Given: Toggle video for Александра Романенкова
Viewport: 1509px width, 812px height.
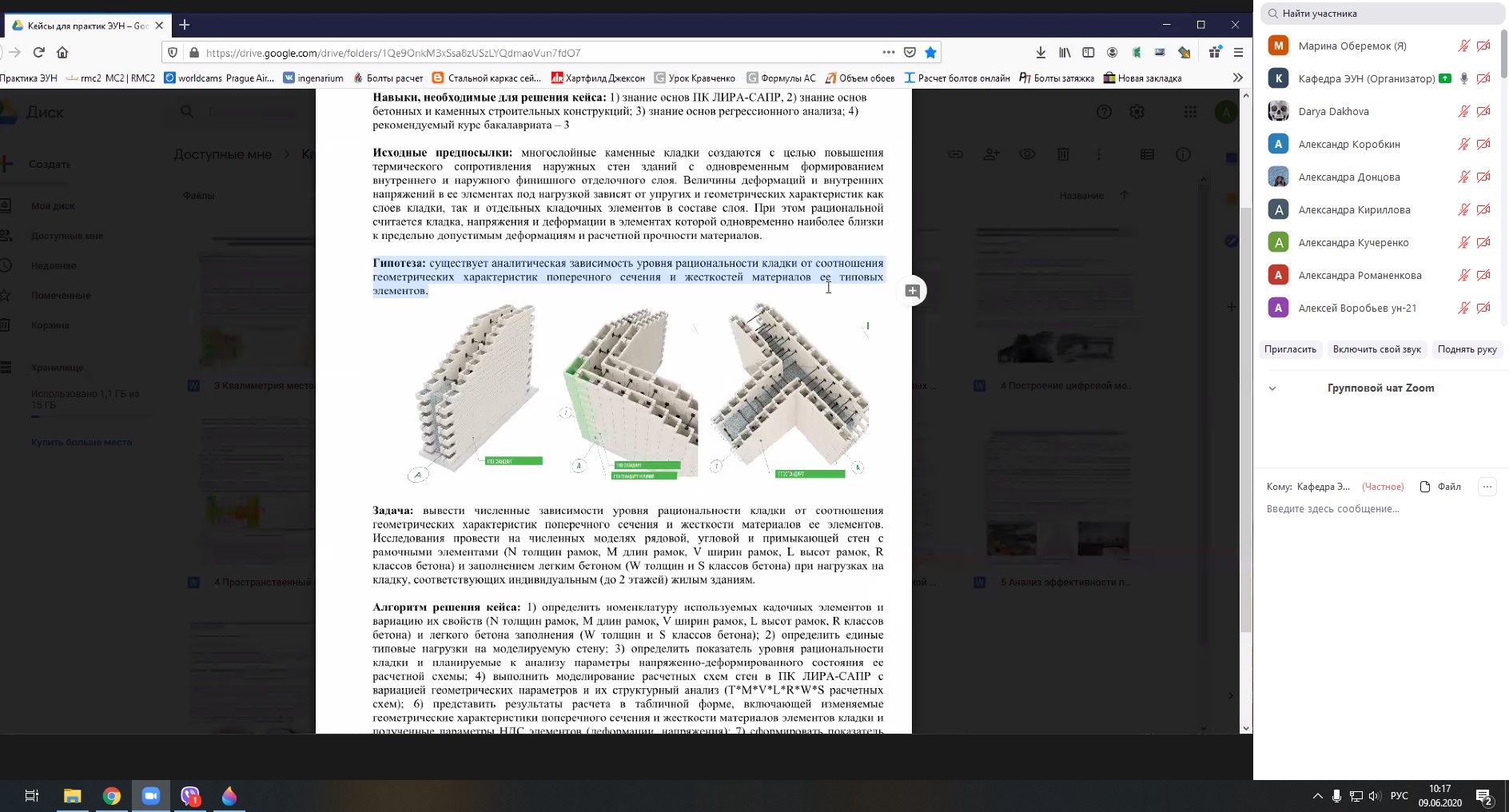Looking at the screenshot, I should (x=1483, y=275).
